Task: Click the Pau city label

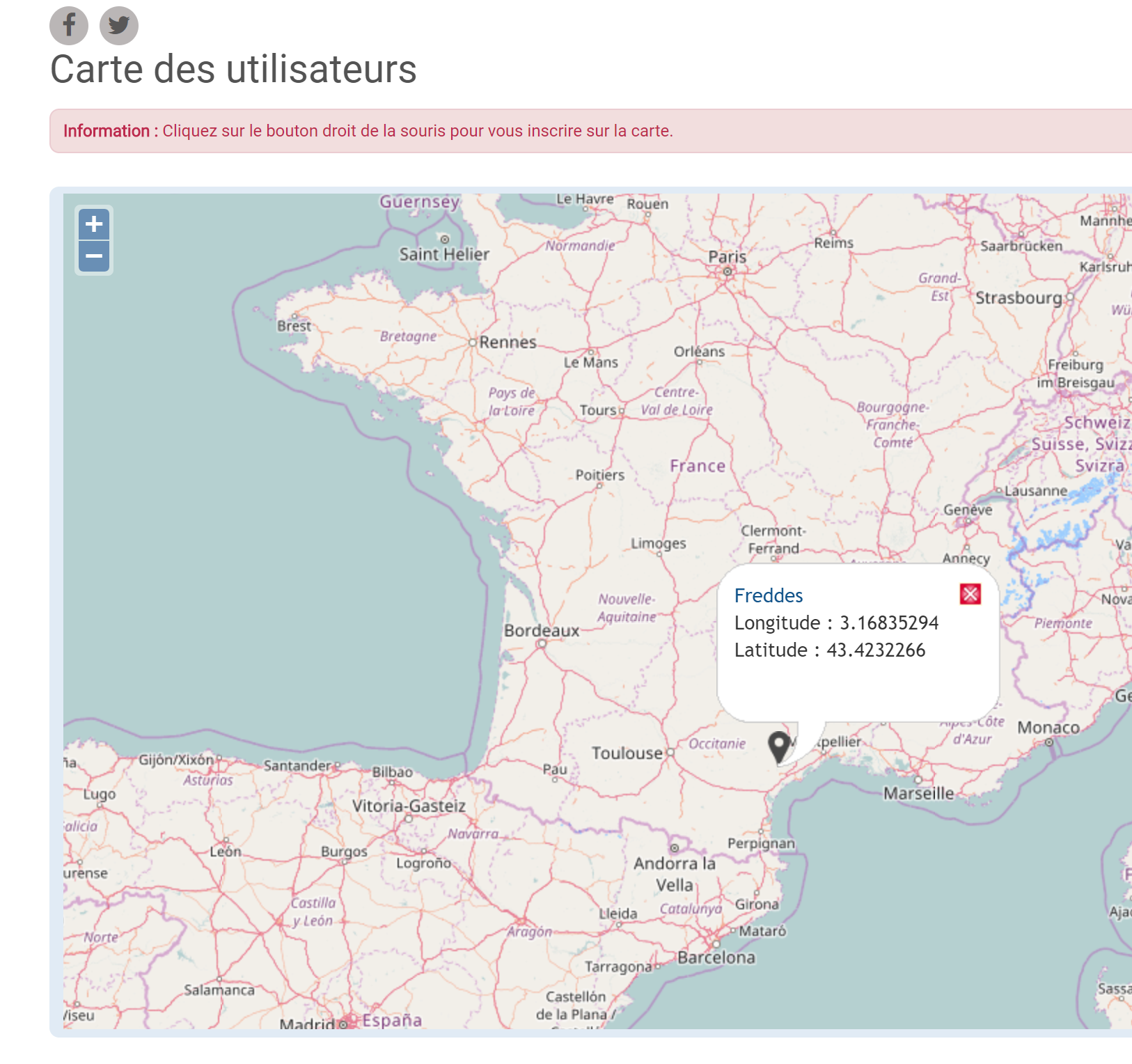Action: tap(555, 769)
